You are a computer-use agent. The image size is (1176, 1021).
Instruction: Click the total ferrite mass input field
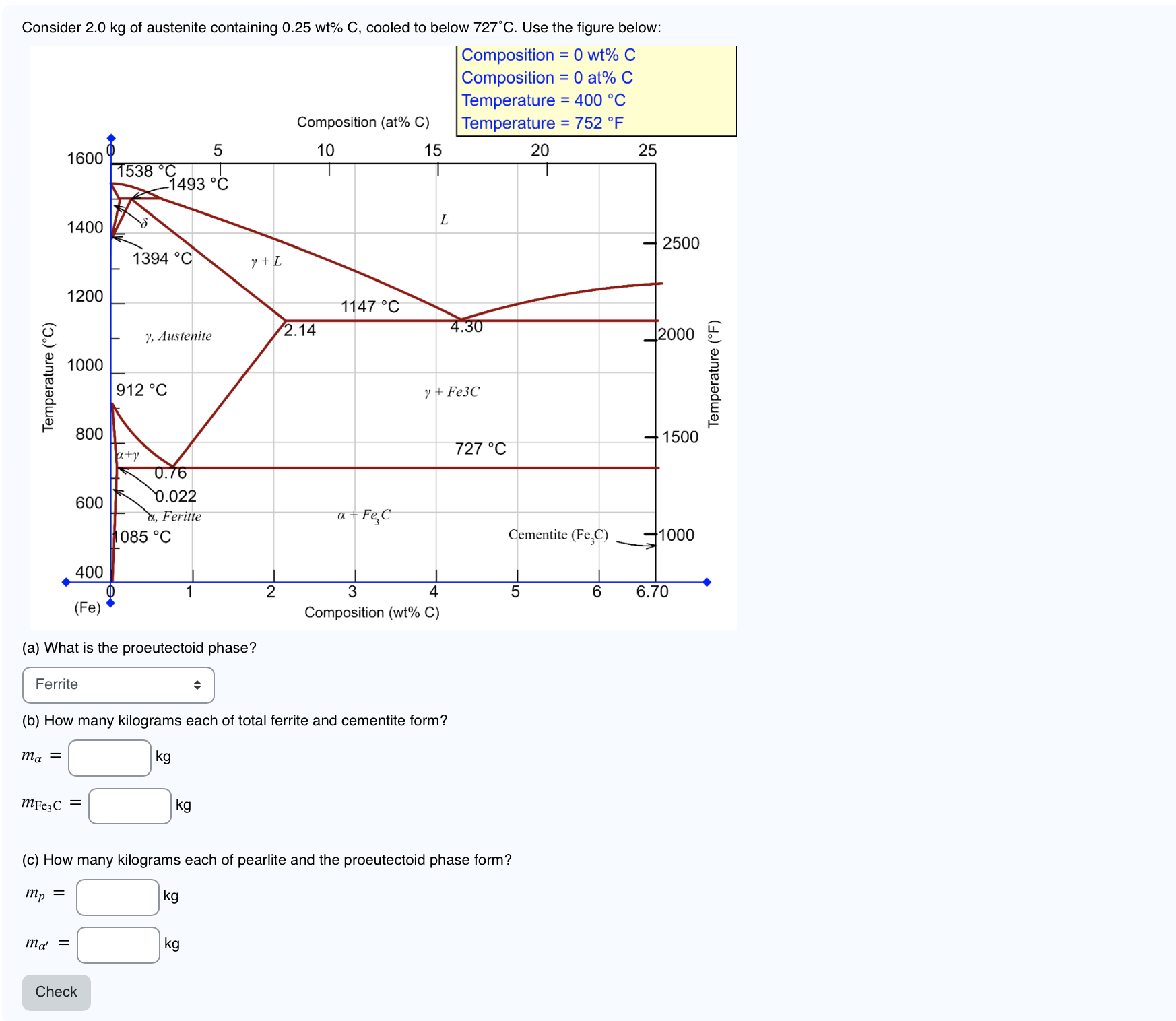(x=110, y=758)
